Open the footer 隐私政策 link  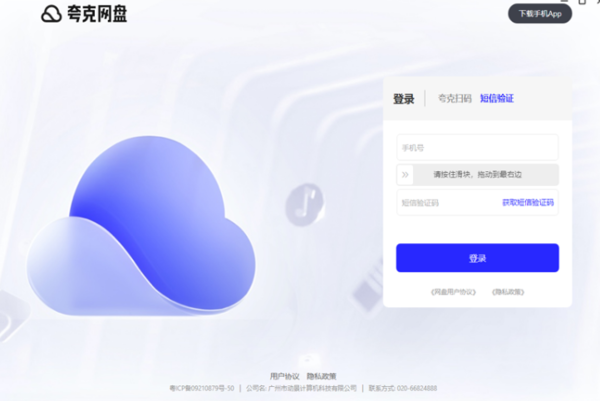pyautogui.click(x=321, y=376)
